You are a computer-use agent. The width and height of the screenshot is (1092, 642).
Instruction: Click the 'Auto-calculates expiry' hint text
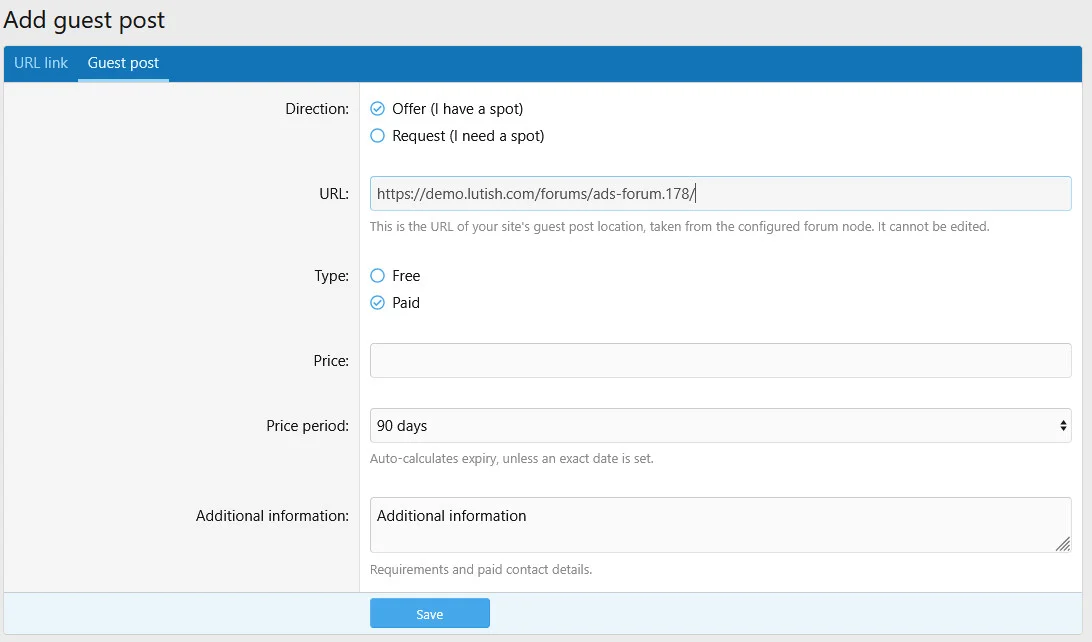pyautogui.click(x=512, y=458)
